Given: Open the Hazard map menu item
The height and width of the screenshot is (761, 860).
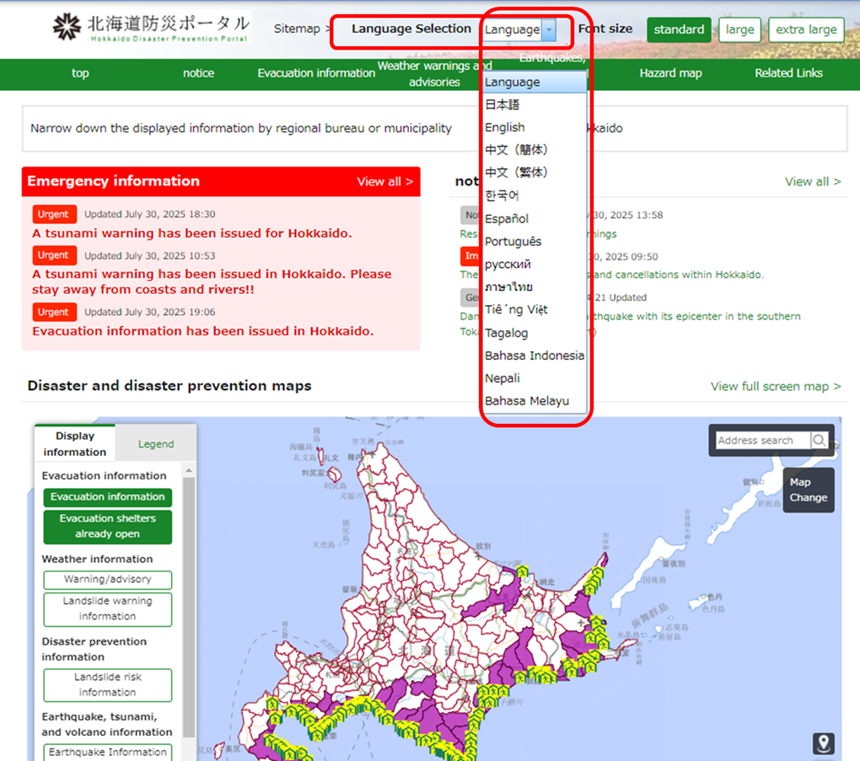Looking at the screenshot, I should 670,73.
